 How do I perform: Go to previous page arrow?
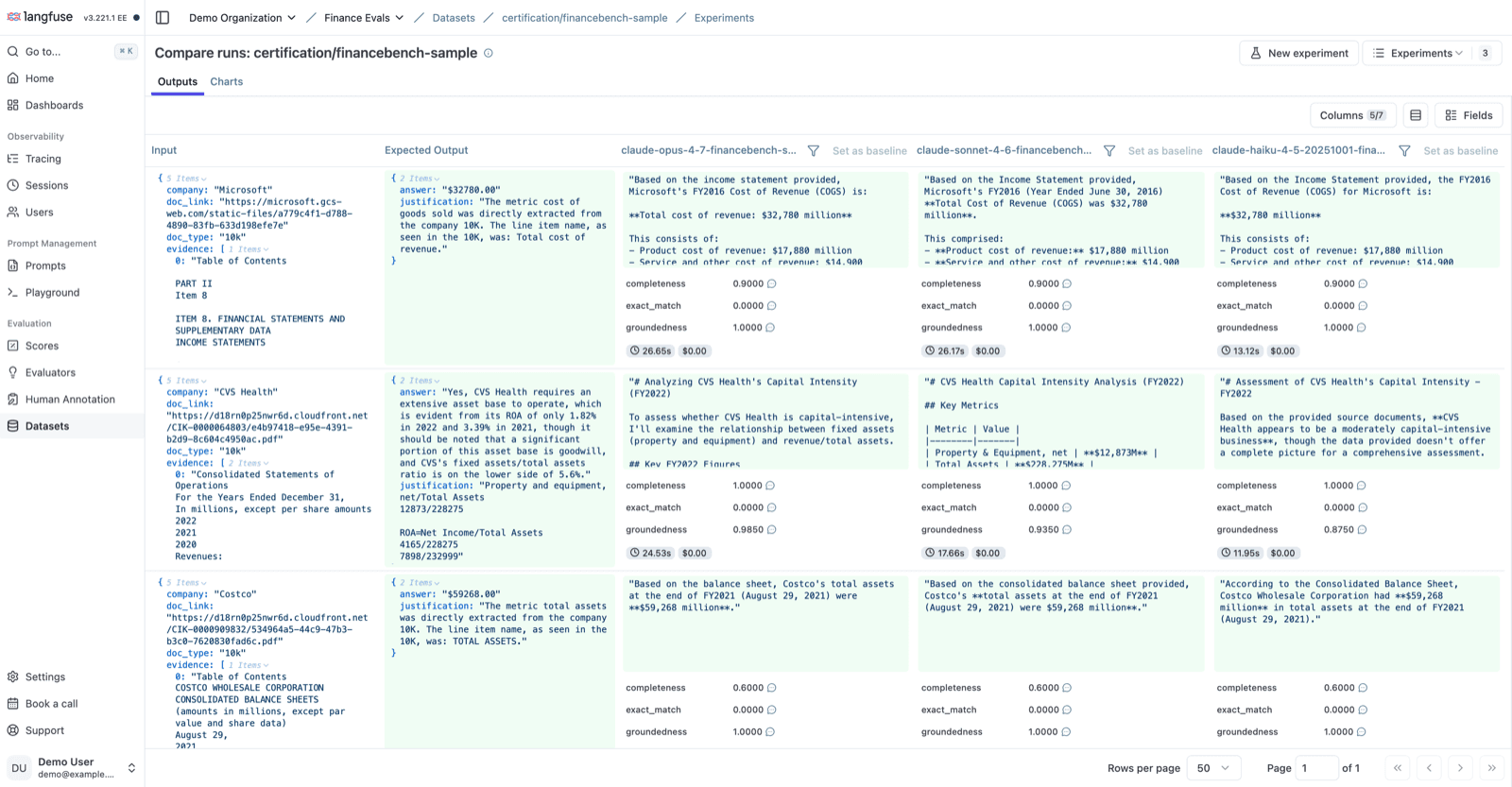(1429, 768)
